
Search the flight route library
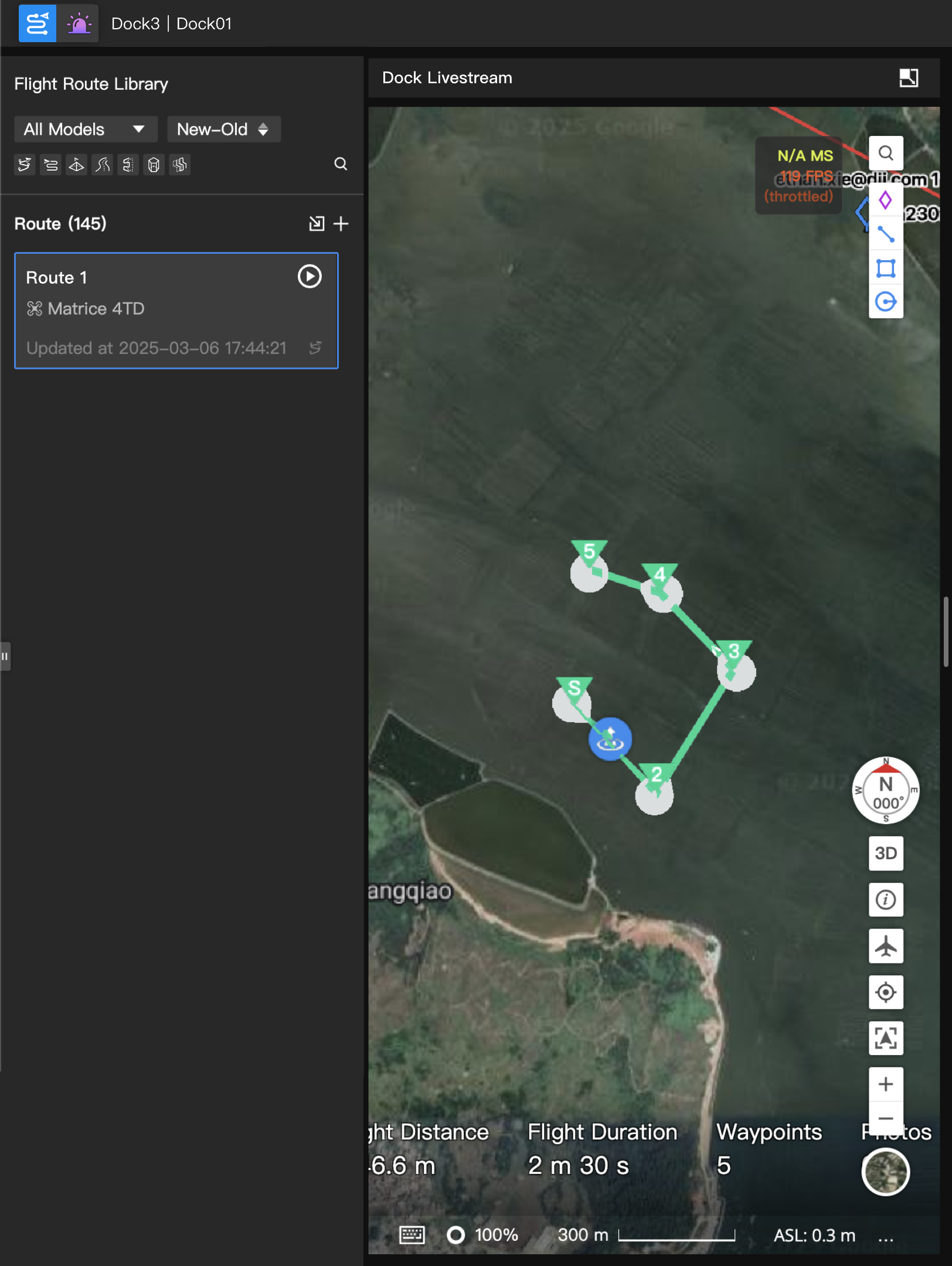pyautogui.click(x=341, y=164)
